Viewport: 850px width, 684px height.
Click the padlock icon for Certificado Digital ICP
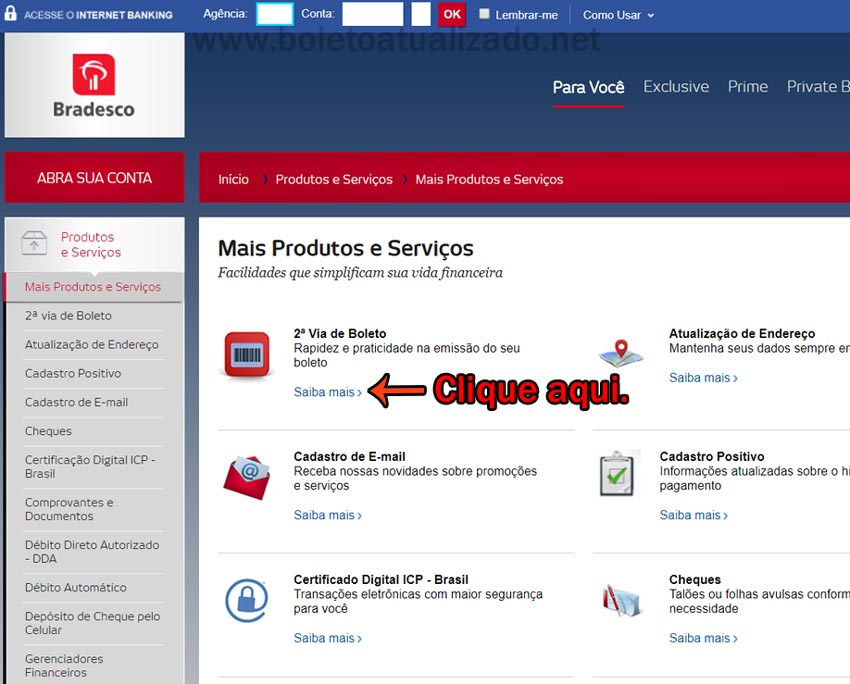click(x=246, y=600)
